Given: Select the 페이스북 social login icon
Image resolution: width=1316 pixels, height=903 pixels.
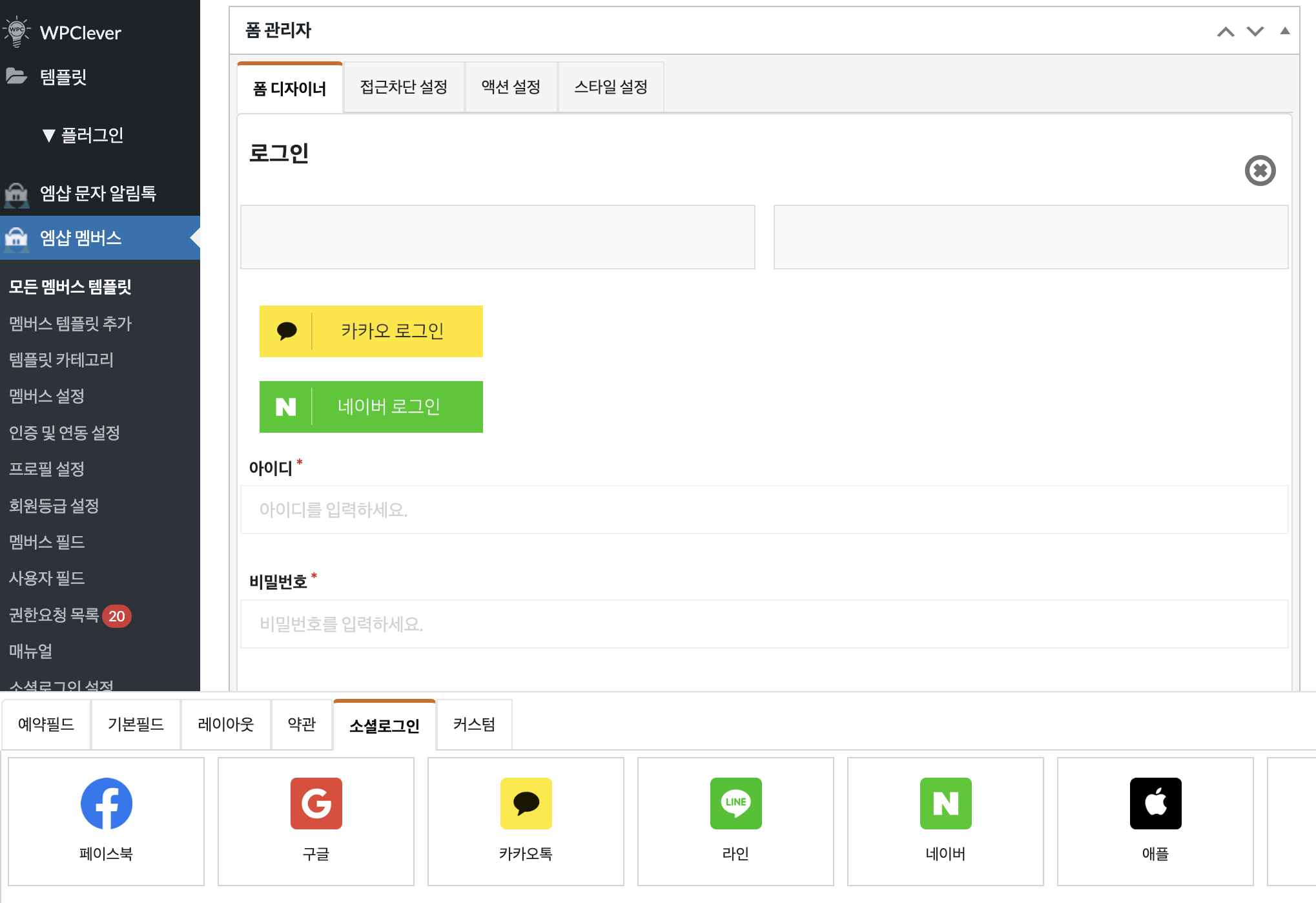Looking at the screenshot, I should [x=107, y=803].
